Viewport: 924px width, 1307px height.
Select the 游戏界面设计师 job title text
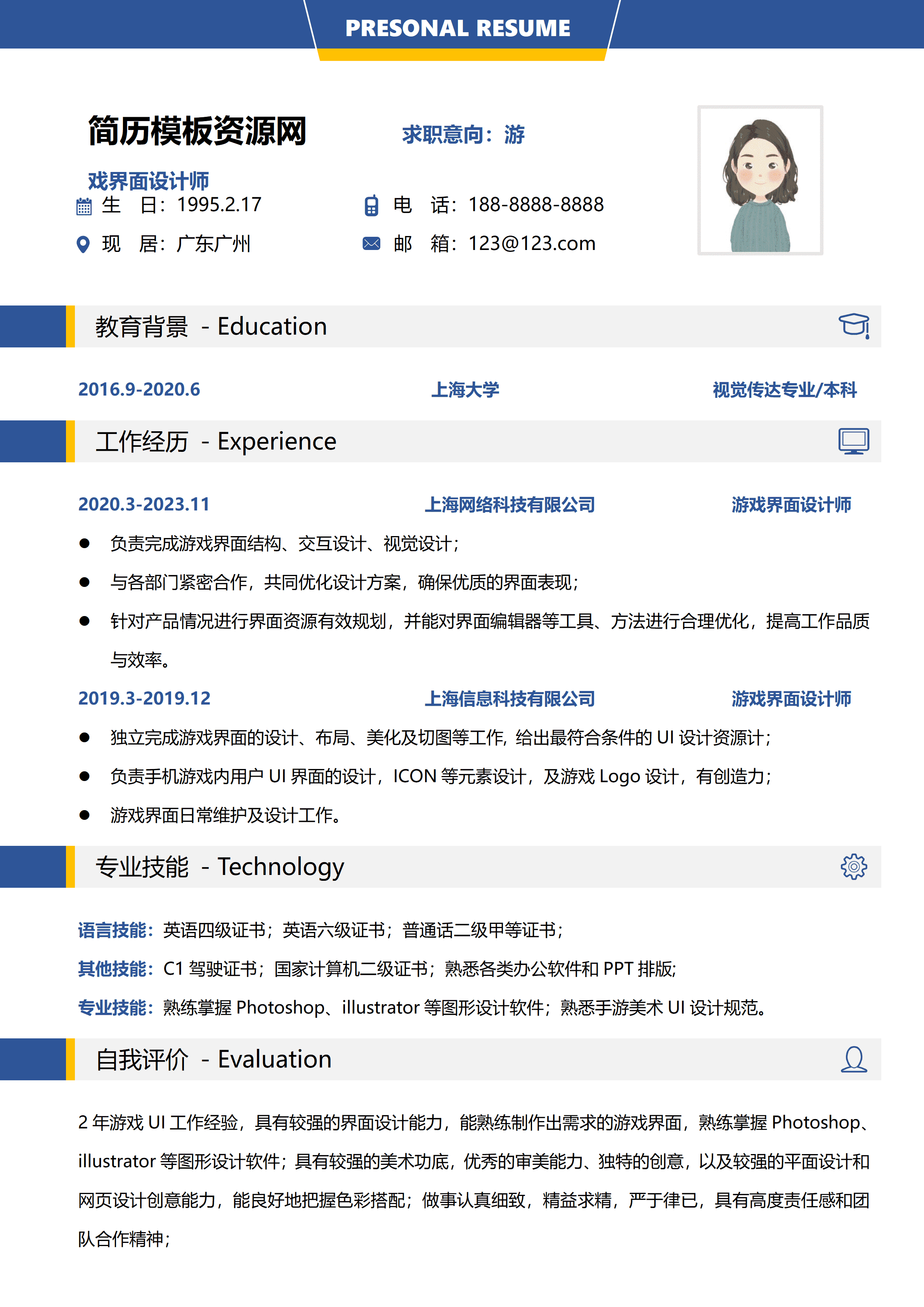click(791, 505)
